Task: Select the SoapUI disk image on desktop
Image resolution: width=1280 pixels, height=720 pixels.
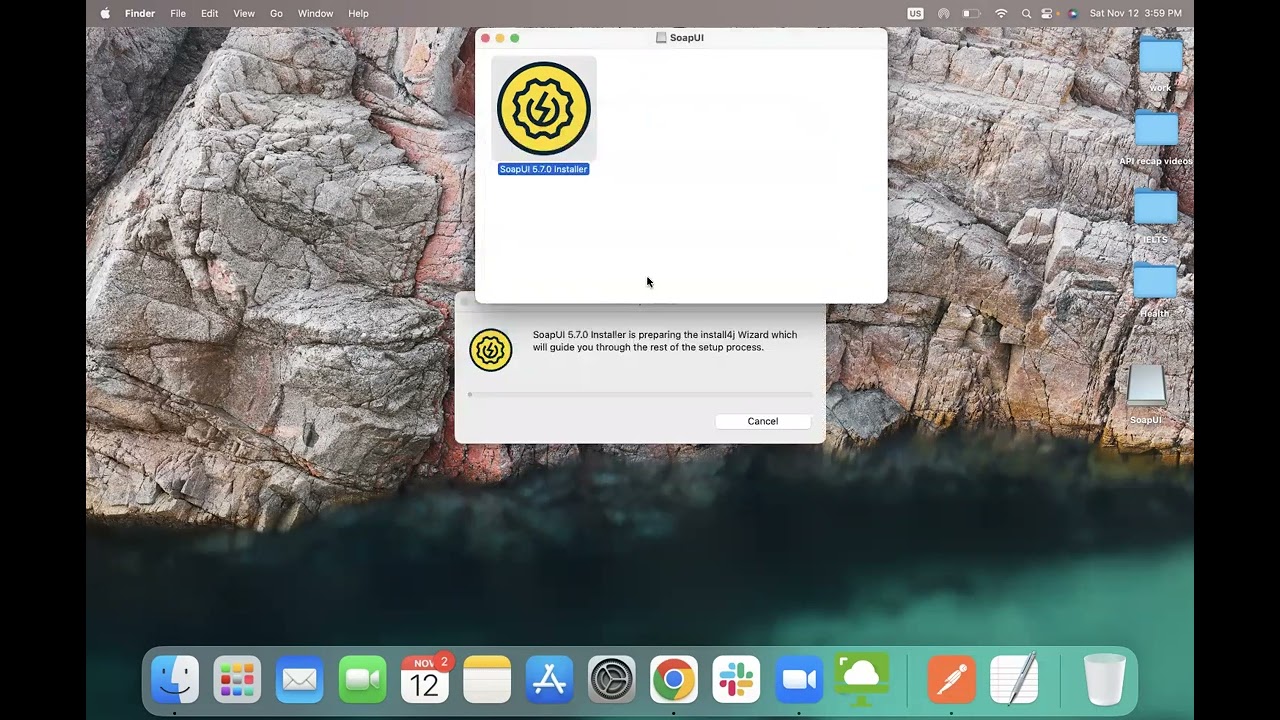Action: pos(1146,388)
